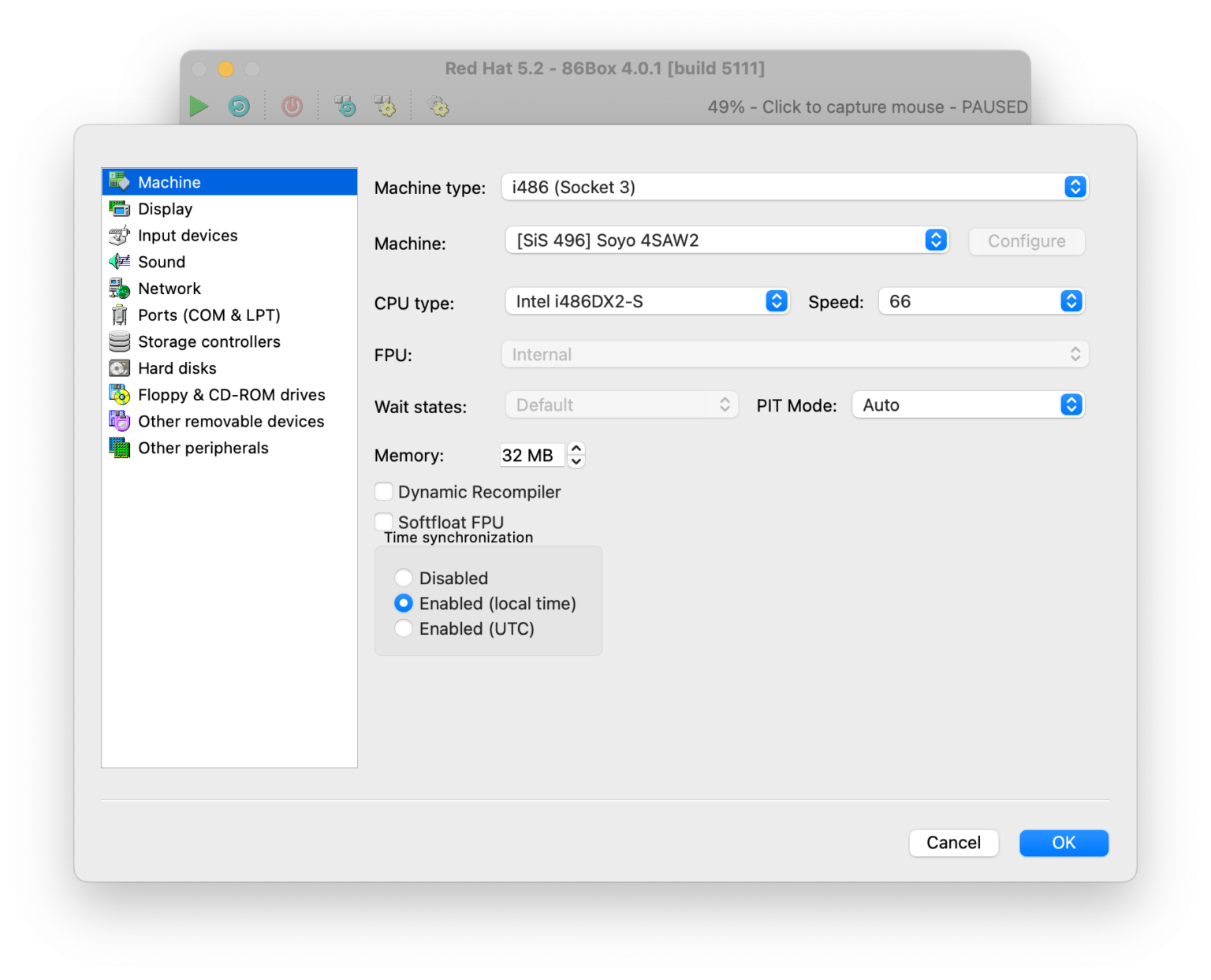This screenshot has width=1211, height=980.
Task: Tick the Softfloat FPU checkbox
Action: point(384,521)
